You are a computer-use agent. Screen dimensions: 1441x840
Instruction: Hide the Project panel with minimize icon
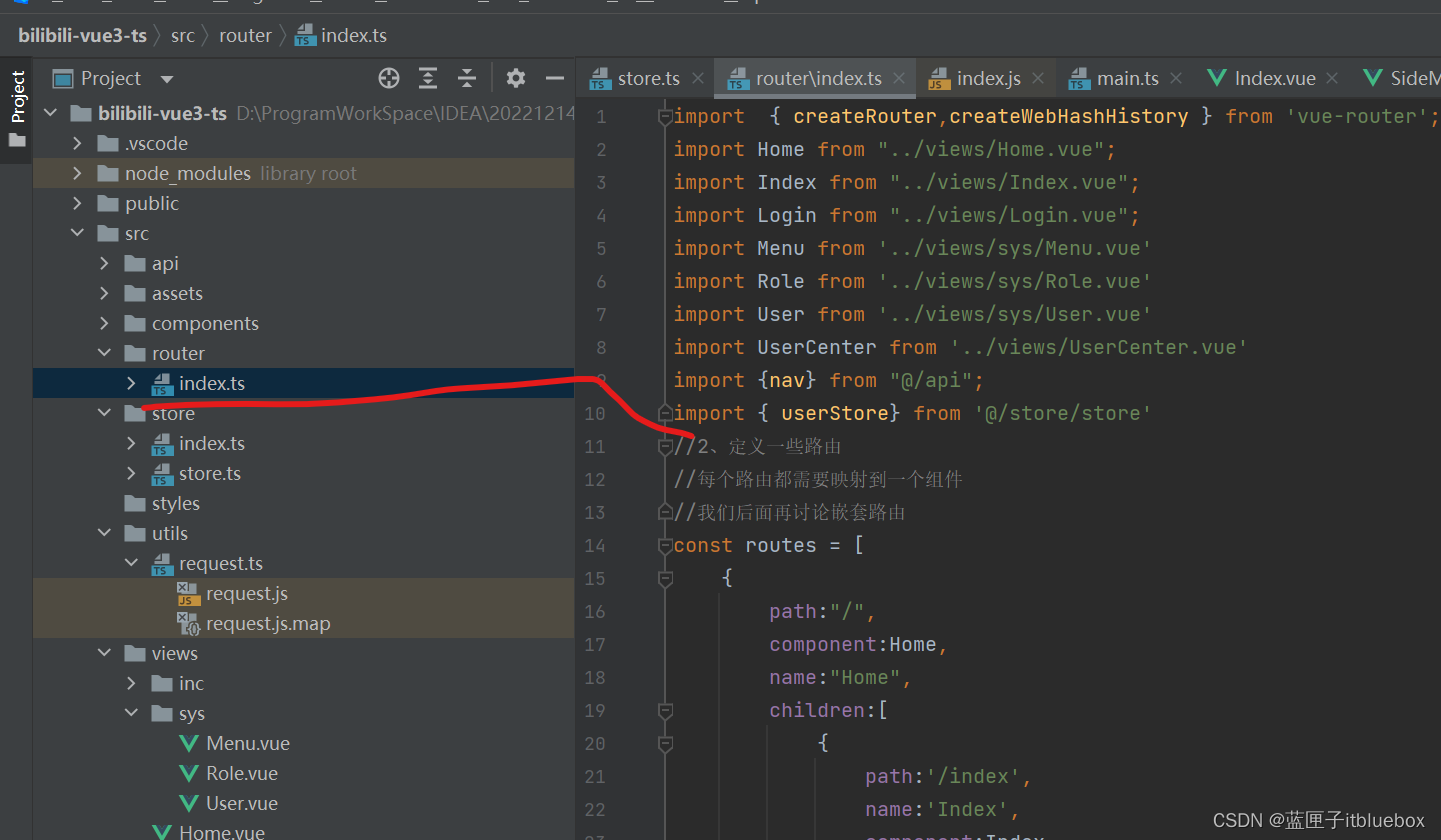pos(555,78)
